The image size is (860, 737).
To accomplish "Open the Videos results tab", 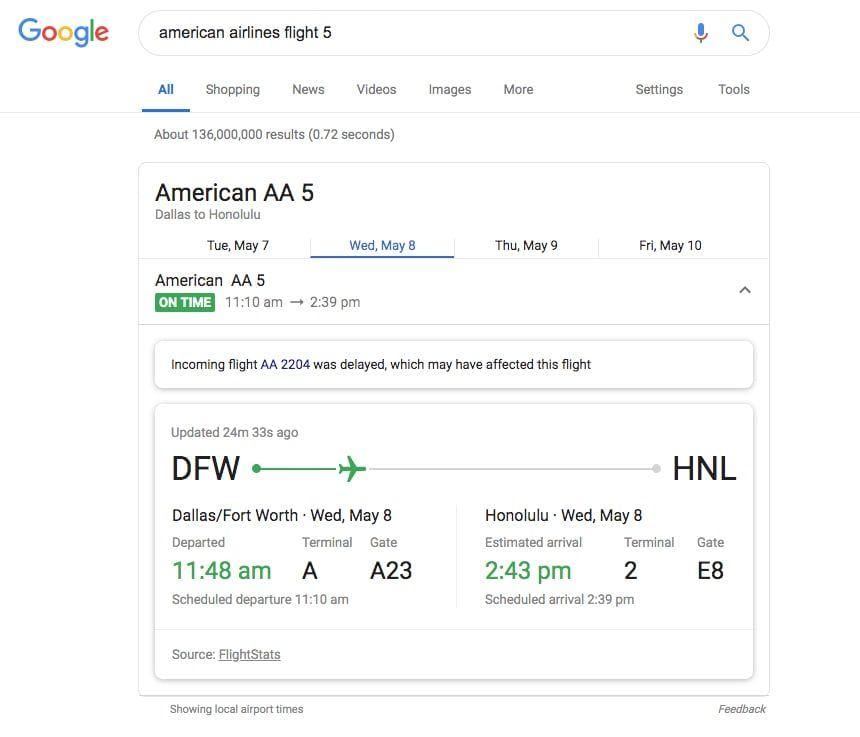I will [x=376, y=89].
